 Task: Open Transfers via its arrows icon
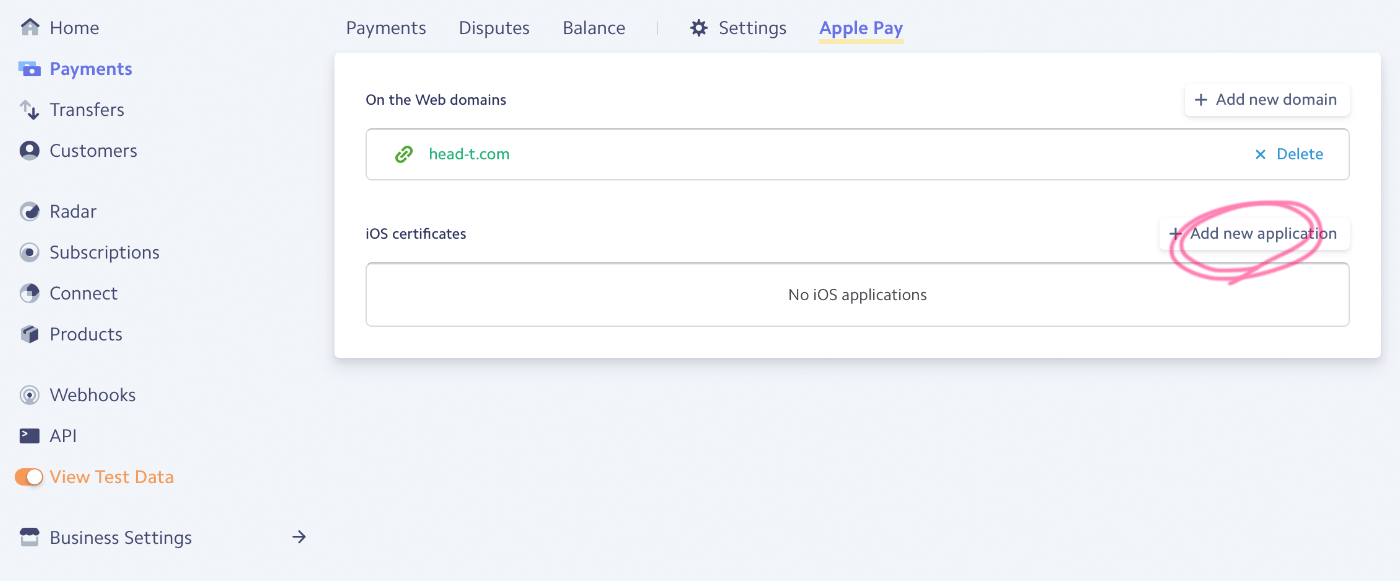click(x=30, y=110)
